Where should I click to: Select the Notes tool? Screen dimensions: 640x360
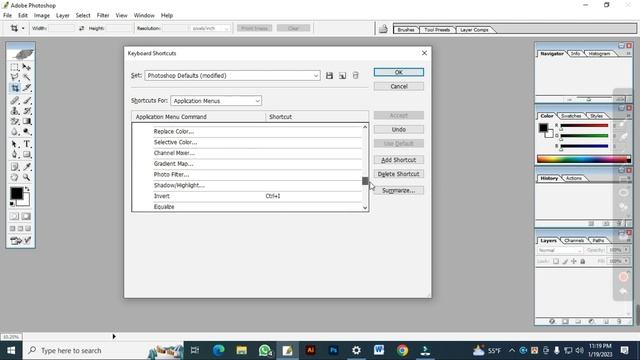tap(15, 167)
